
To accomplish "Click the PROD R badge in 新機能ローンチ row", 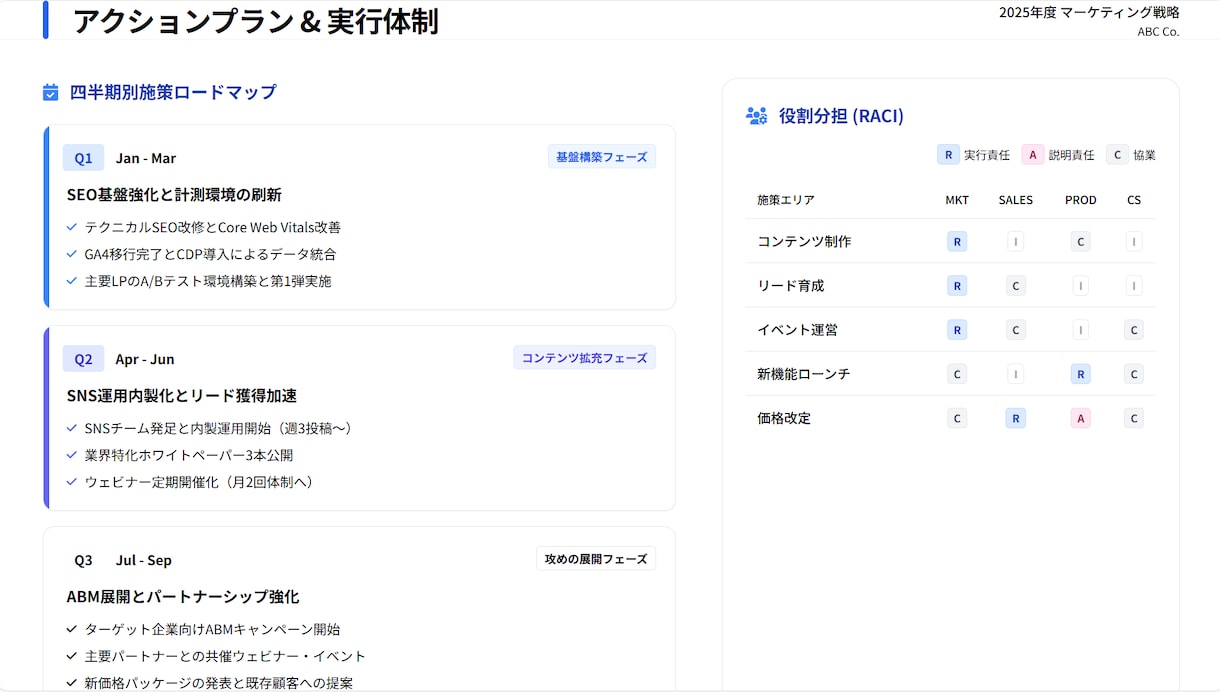I will (x=1080, y=374).
